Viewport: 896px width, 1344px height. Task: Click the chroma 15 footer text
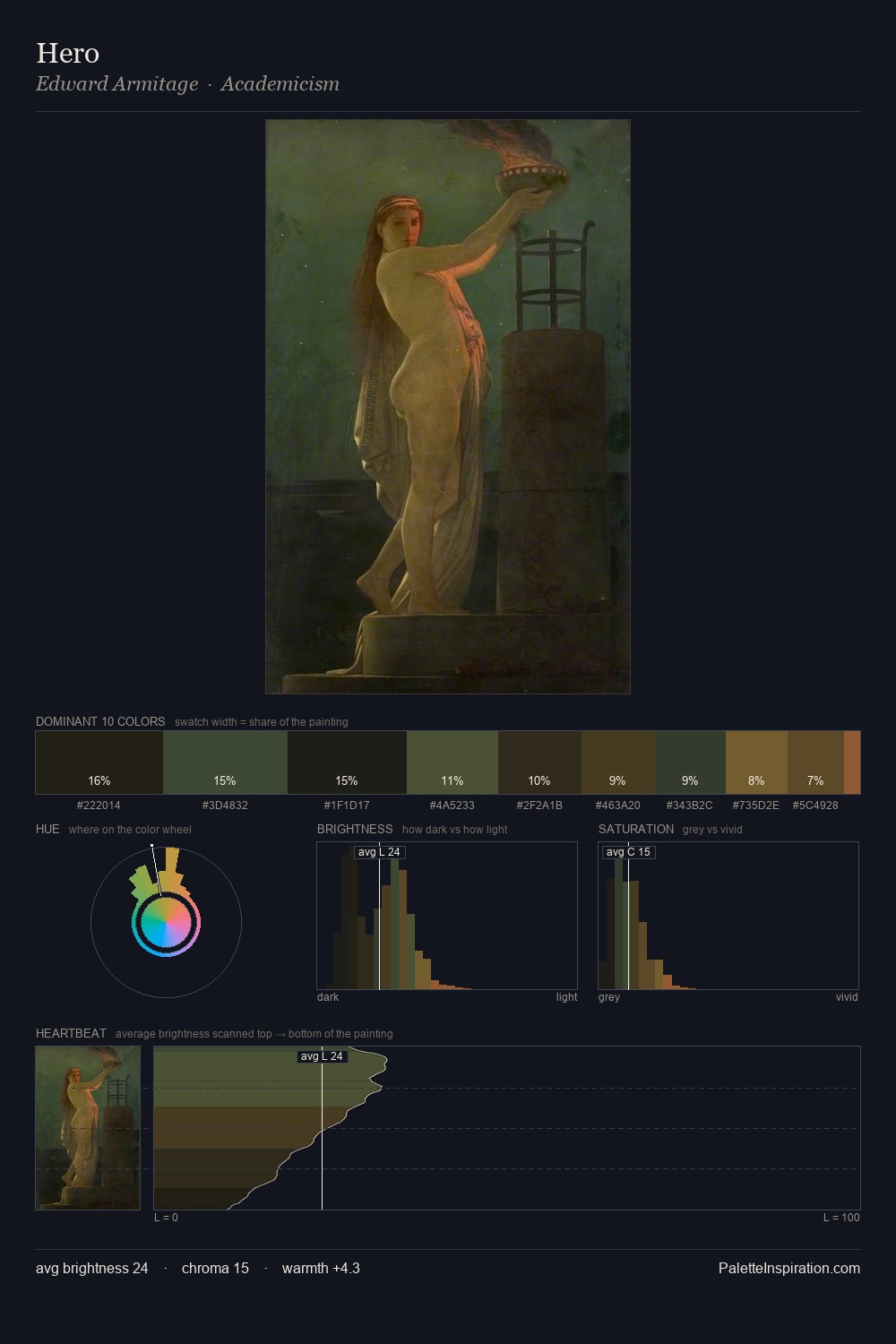coord(215,1268)
